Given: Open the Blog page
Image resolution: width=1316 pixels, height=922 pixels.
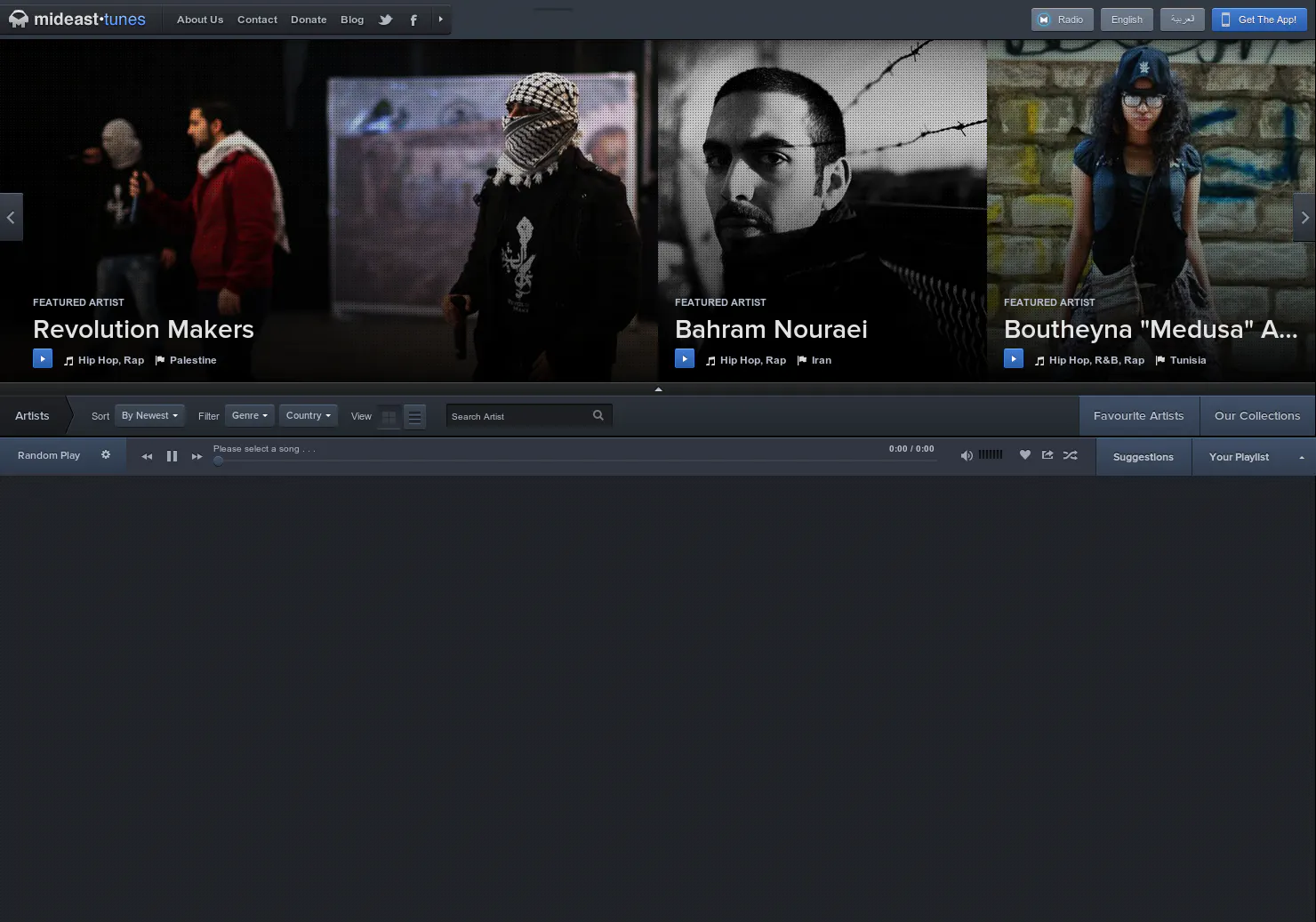Looking at the screenshot, I should click(x=352, y=20).
